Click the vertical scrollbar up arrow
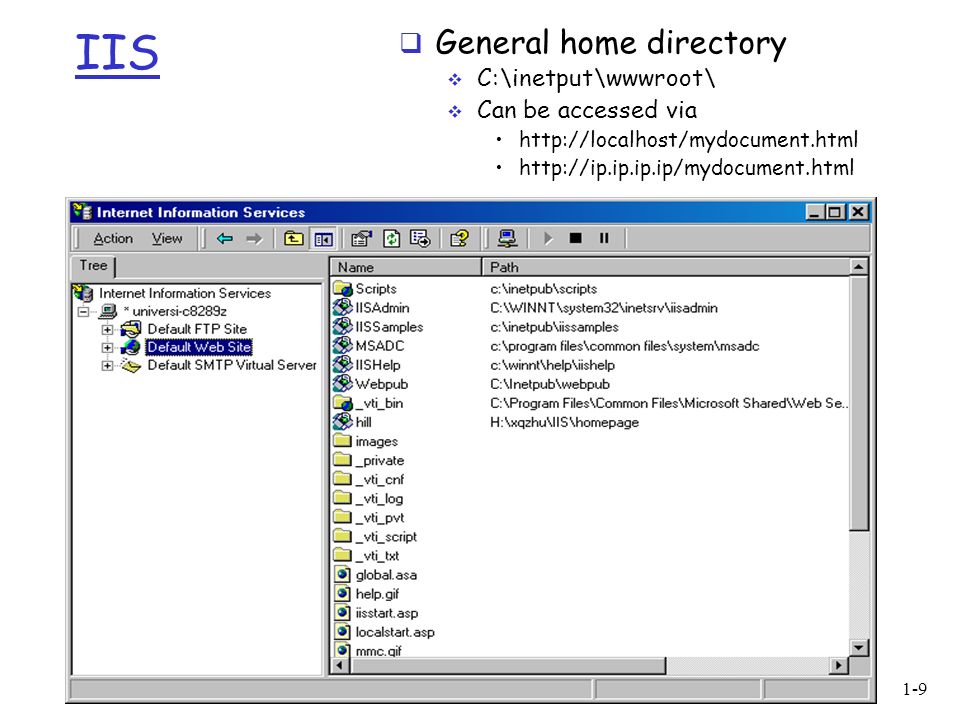 [859, 267]
